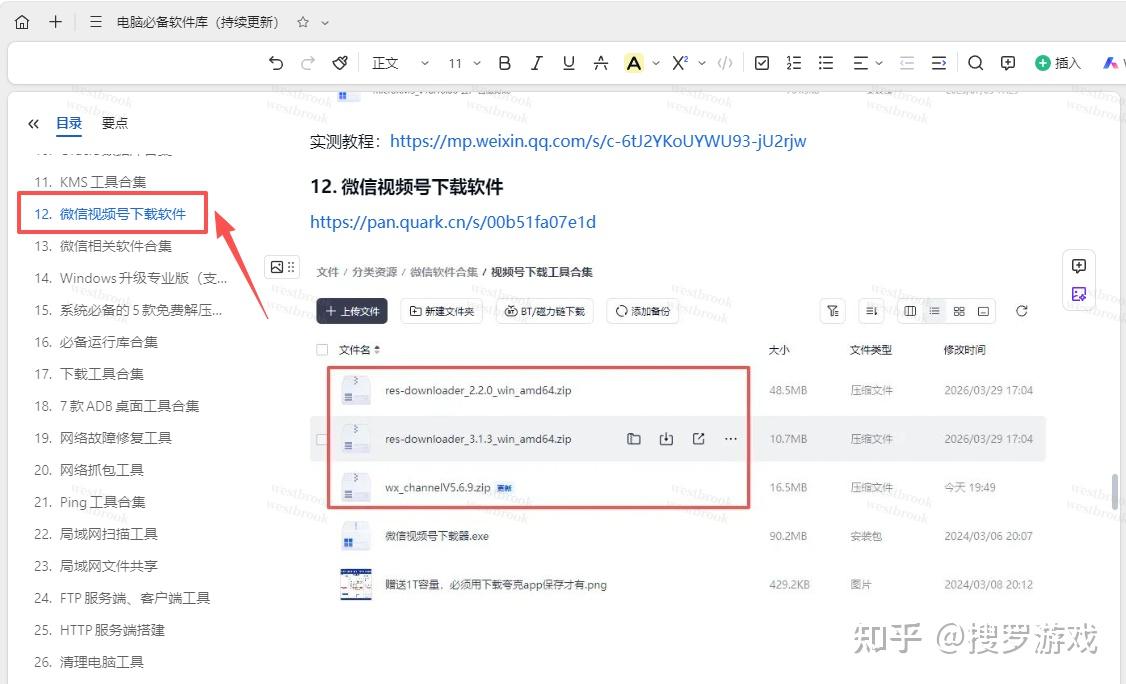1126x684 pixels.
Task: Open a new tab with plus icon
Action: tap(55, 22)
